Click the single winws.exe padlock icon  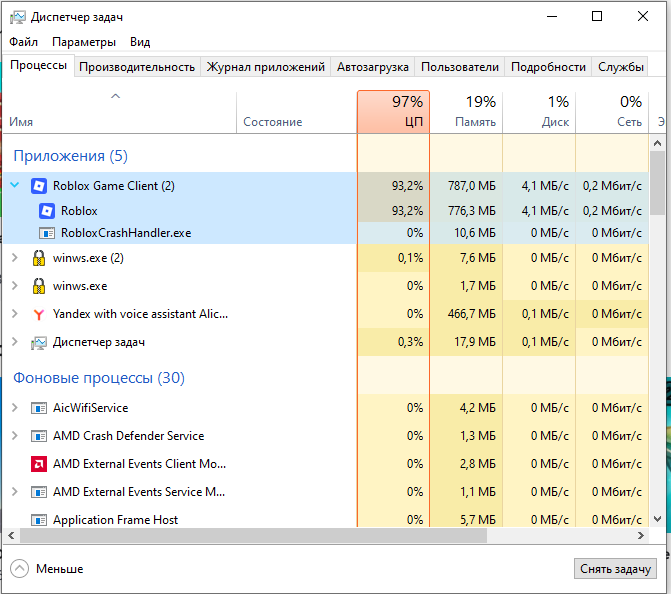[x=39, y=286]
